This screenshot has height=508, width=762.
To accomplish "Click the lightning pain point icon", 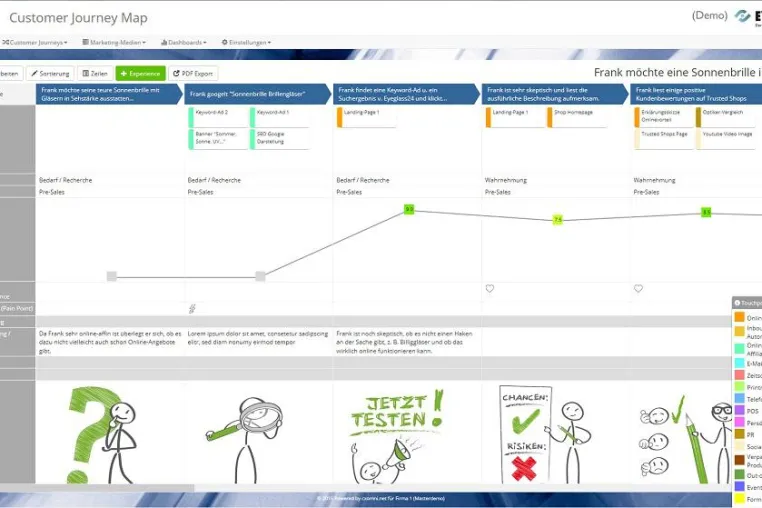I will [x=192, y=308].
